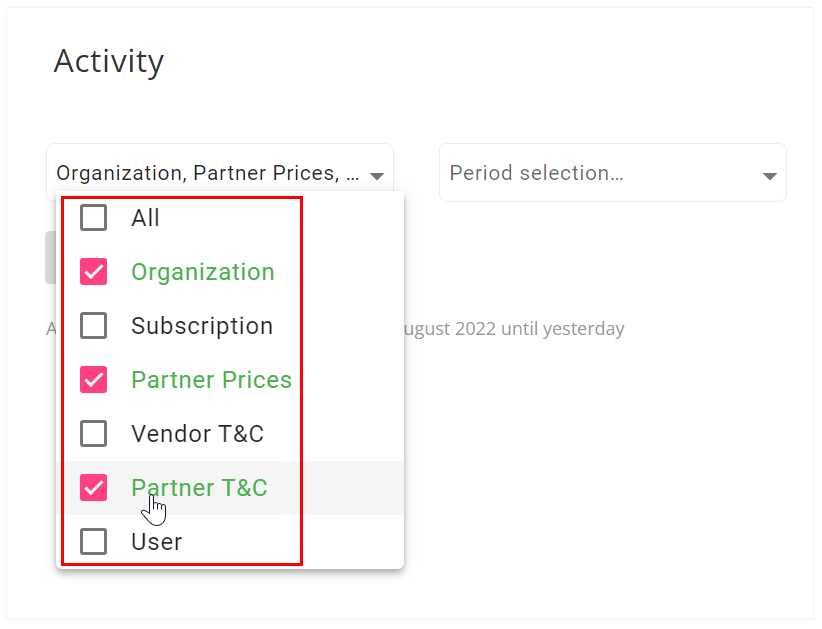This screenshot has width=822, height=629.
Task: Click the green Partner Prices option text
Action: coord(211,379)
